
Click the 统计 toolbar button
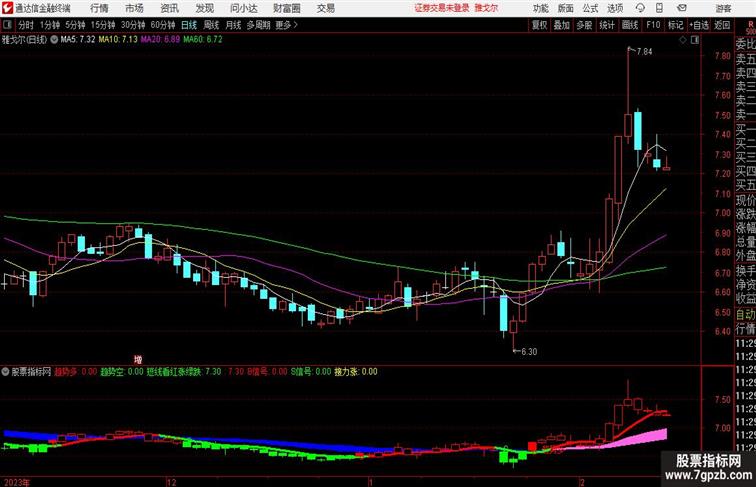tap(607, 25)
